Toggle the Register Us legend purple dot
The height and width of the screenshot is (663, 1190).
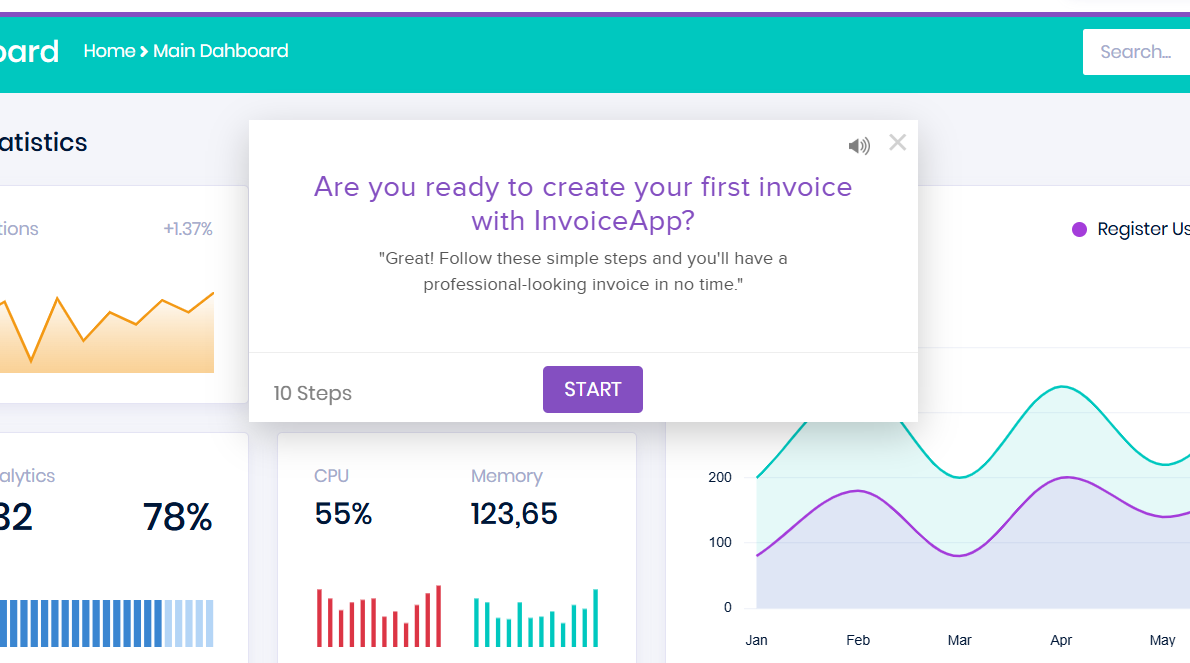[x=1079, y=229]
